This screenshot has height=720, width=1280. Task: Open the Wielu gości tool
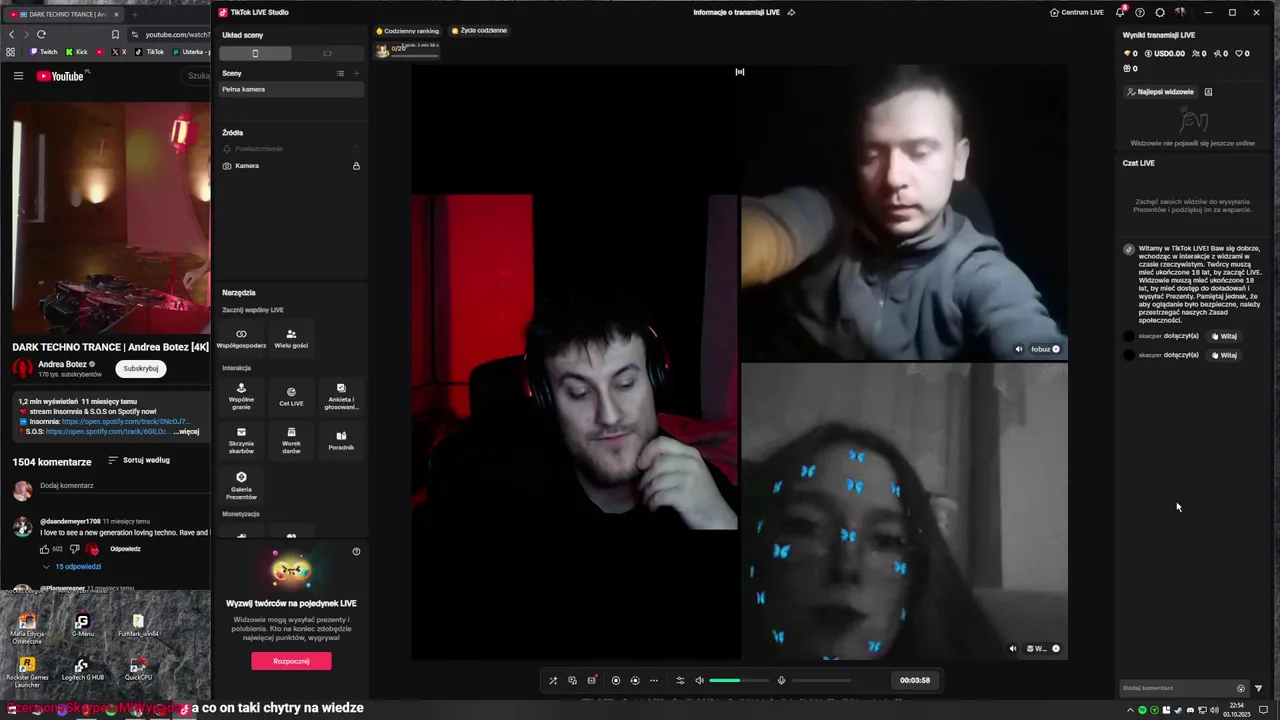(291, 338)
